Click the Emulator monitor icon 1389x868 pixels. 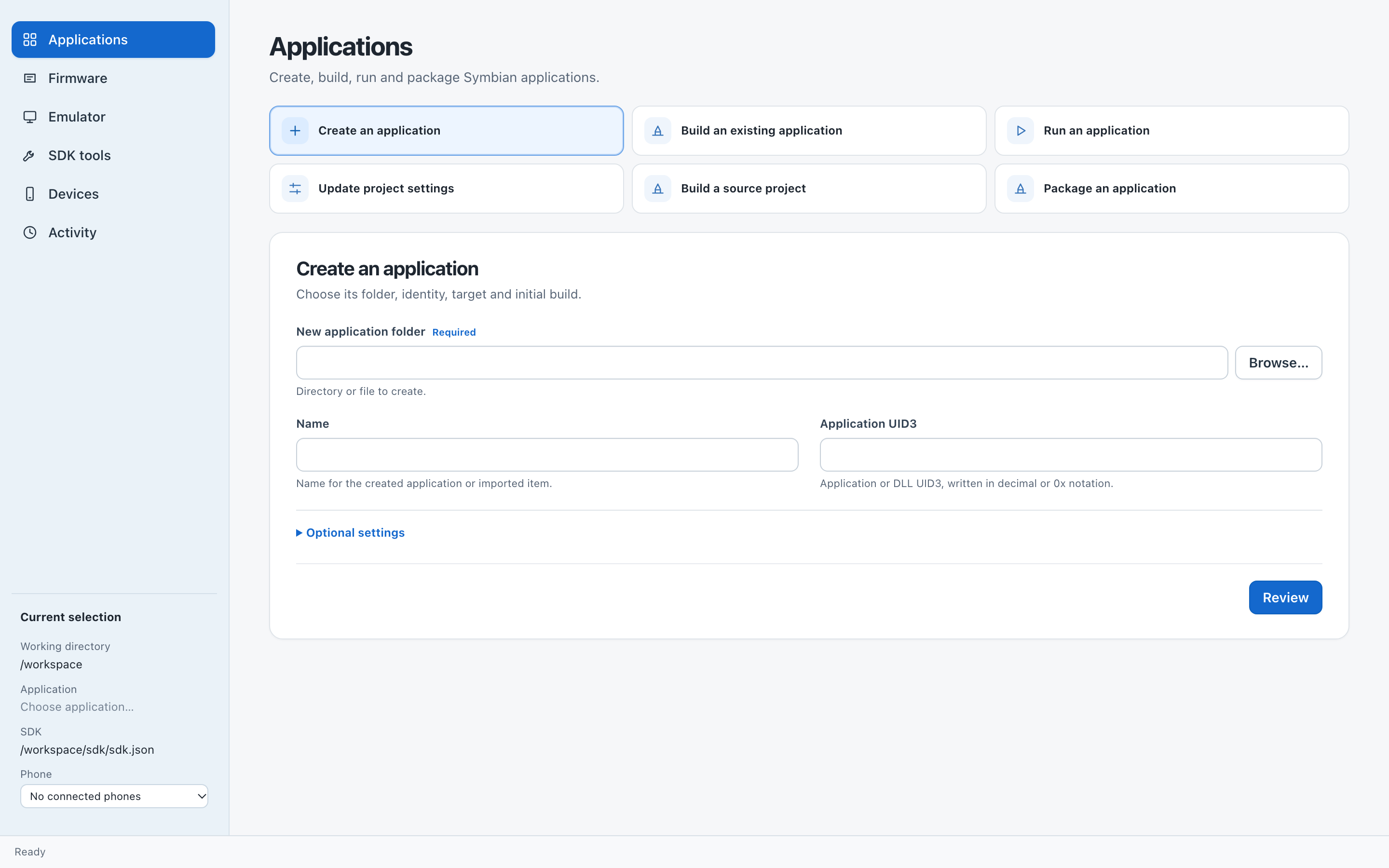tap(30, 117)
